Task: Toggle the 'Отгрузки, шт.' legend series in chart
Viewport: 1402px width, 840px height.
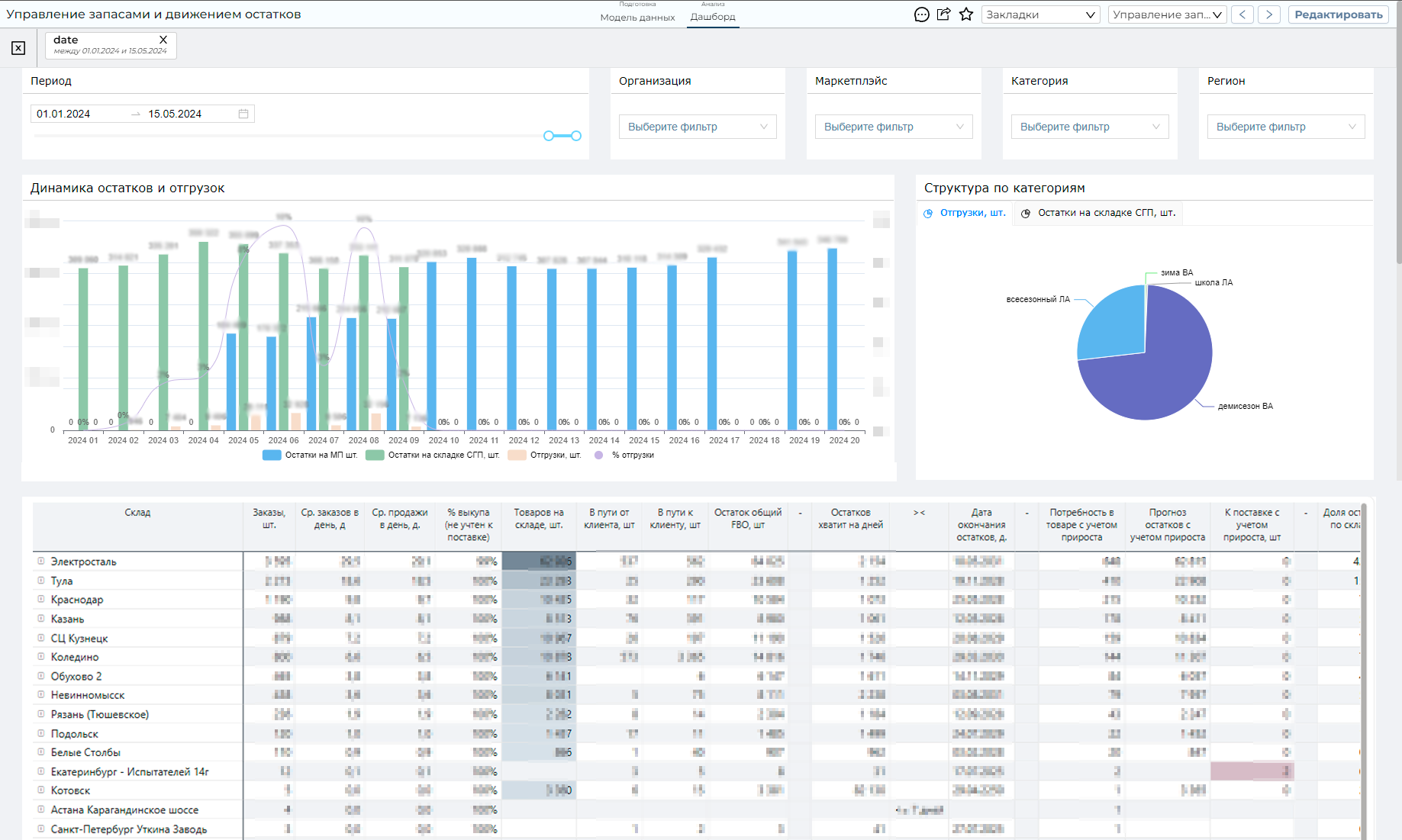Action: 545,455
